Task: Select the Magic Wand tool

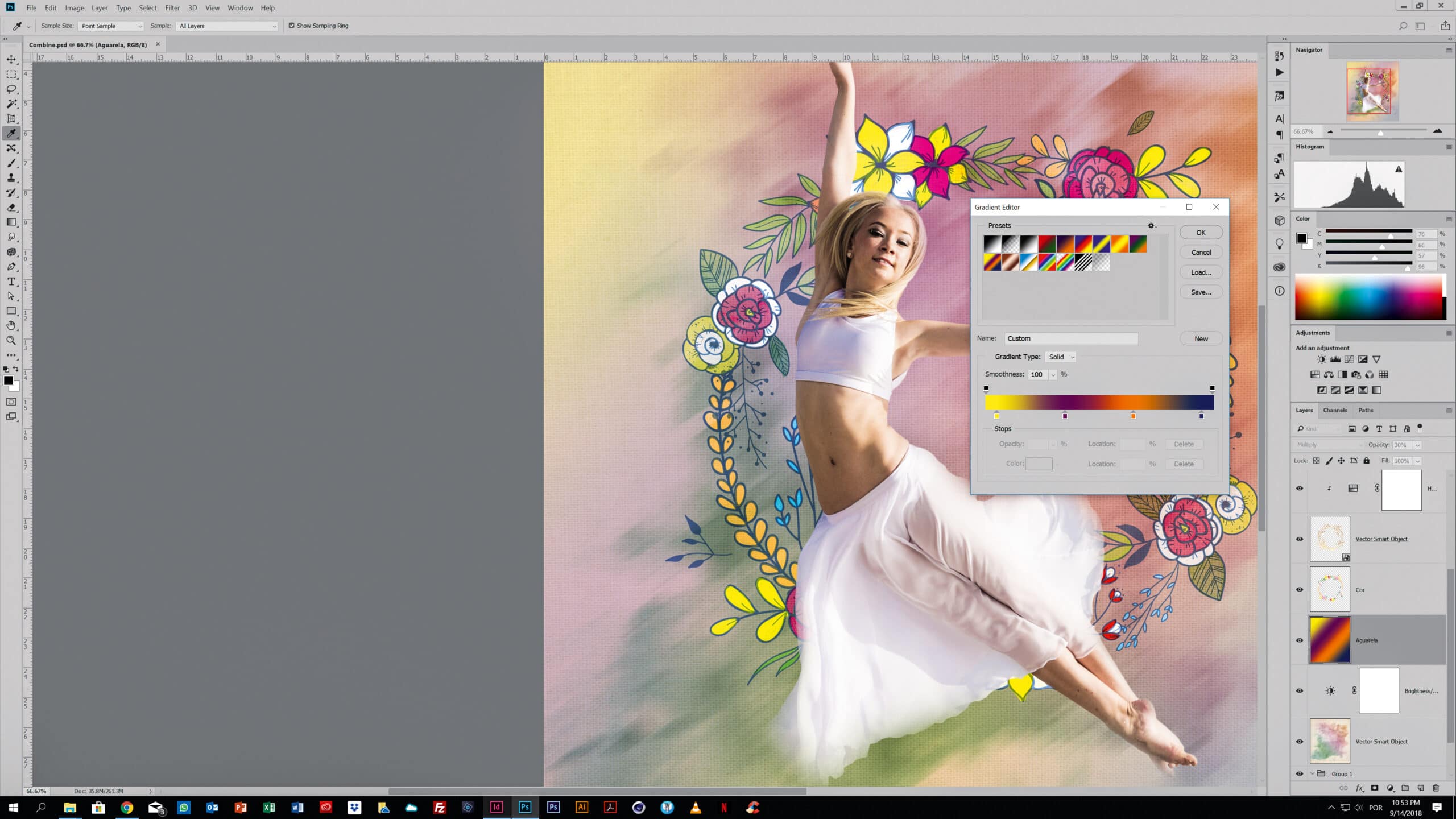Action: (x=11, y=104)
